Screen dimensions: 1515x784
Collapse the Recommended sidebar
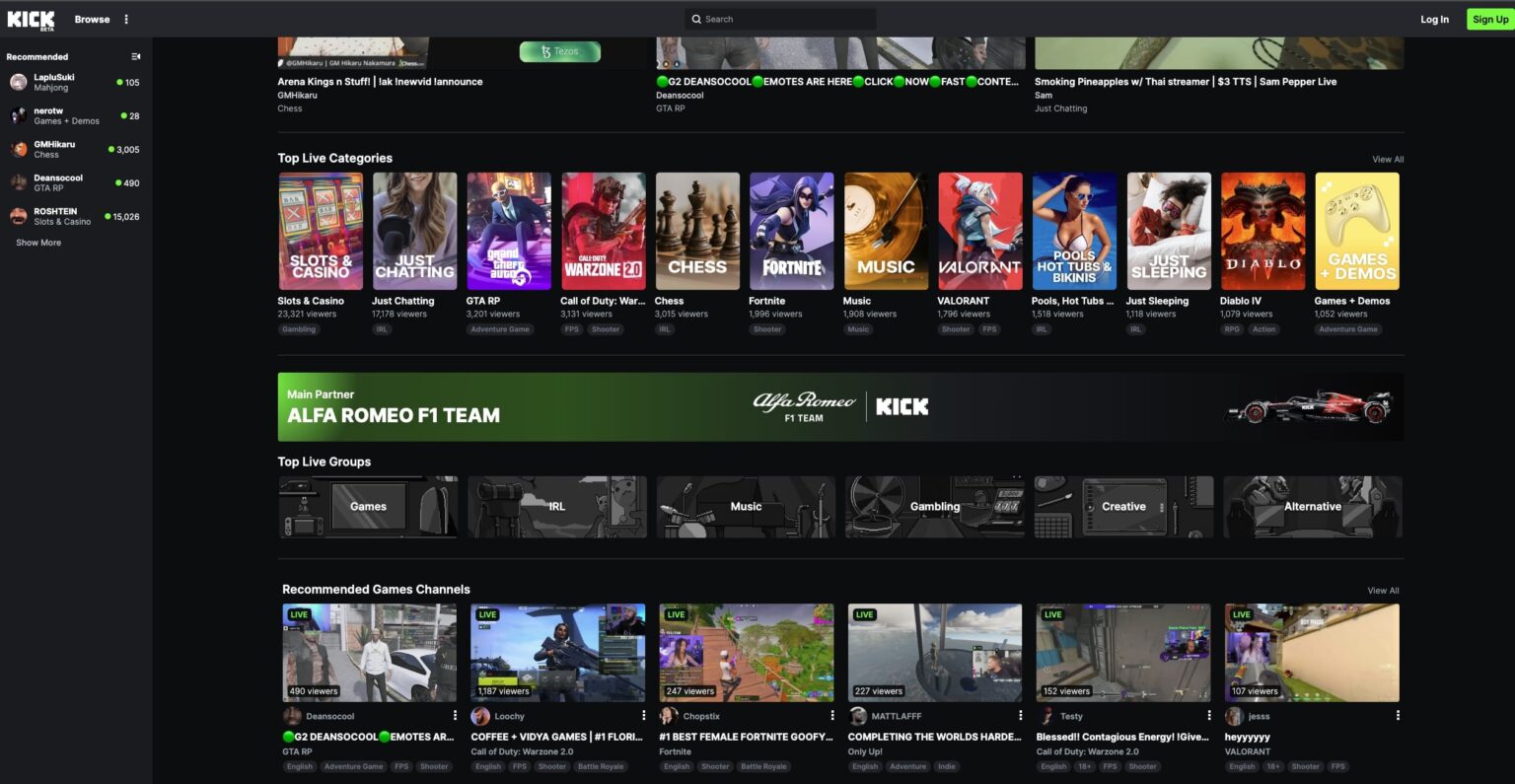136,56
